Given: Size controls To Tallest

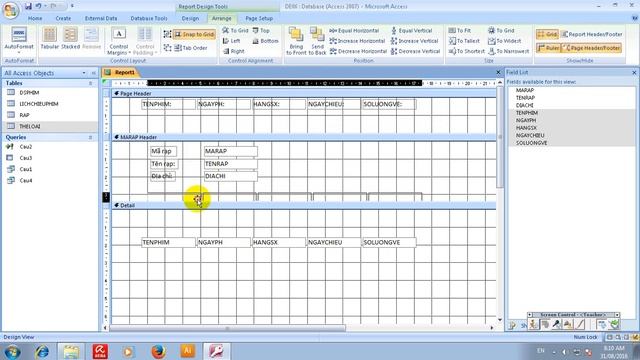Looking at the screenshot, I should [464, 41].
